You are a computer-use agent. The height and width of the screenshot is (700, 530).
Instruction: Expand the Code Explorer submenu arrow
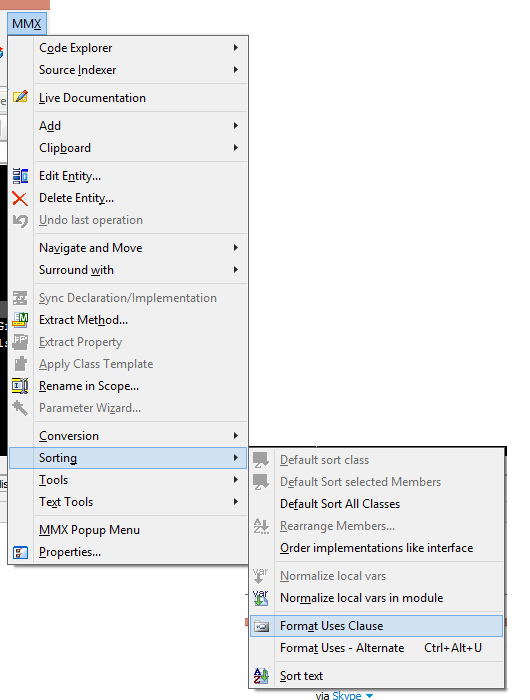236,47
